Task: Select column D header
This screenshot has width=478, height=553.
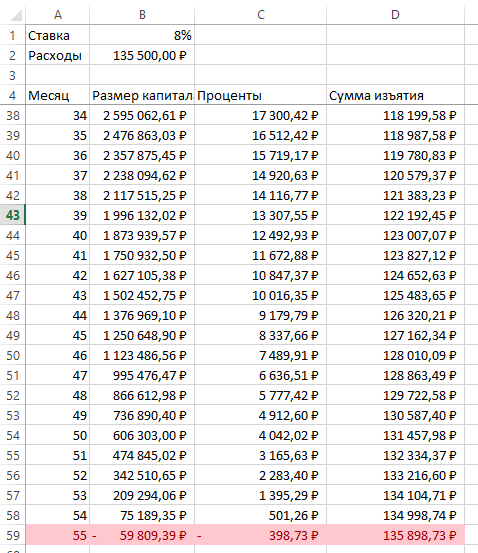Action: point(395,15)
